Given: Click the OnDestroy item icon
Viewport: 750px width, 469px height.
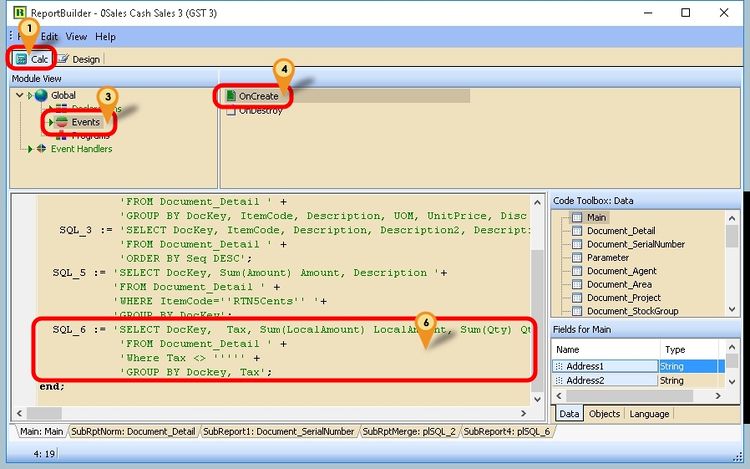Looking at the screenshot, I should (x=231, y=111).
